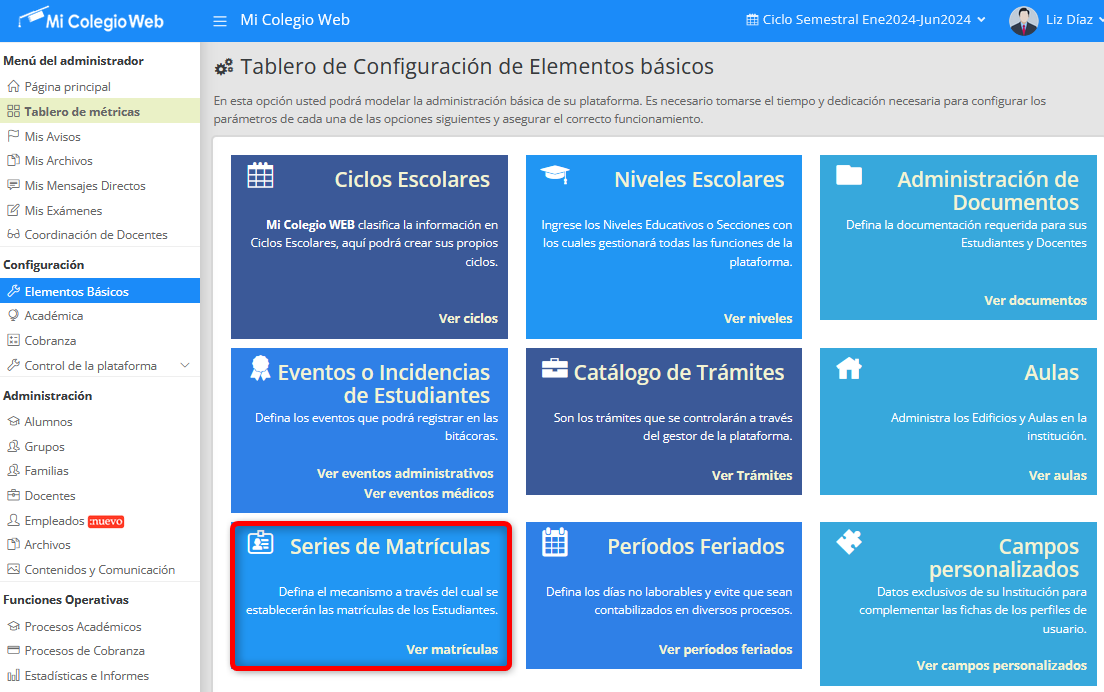Open Cobranza under Configuración

click(x=50, y=340)
